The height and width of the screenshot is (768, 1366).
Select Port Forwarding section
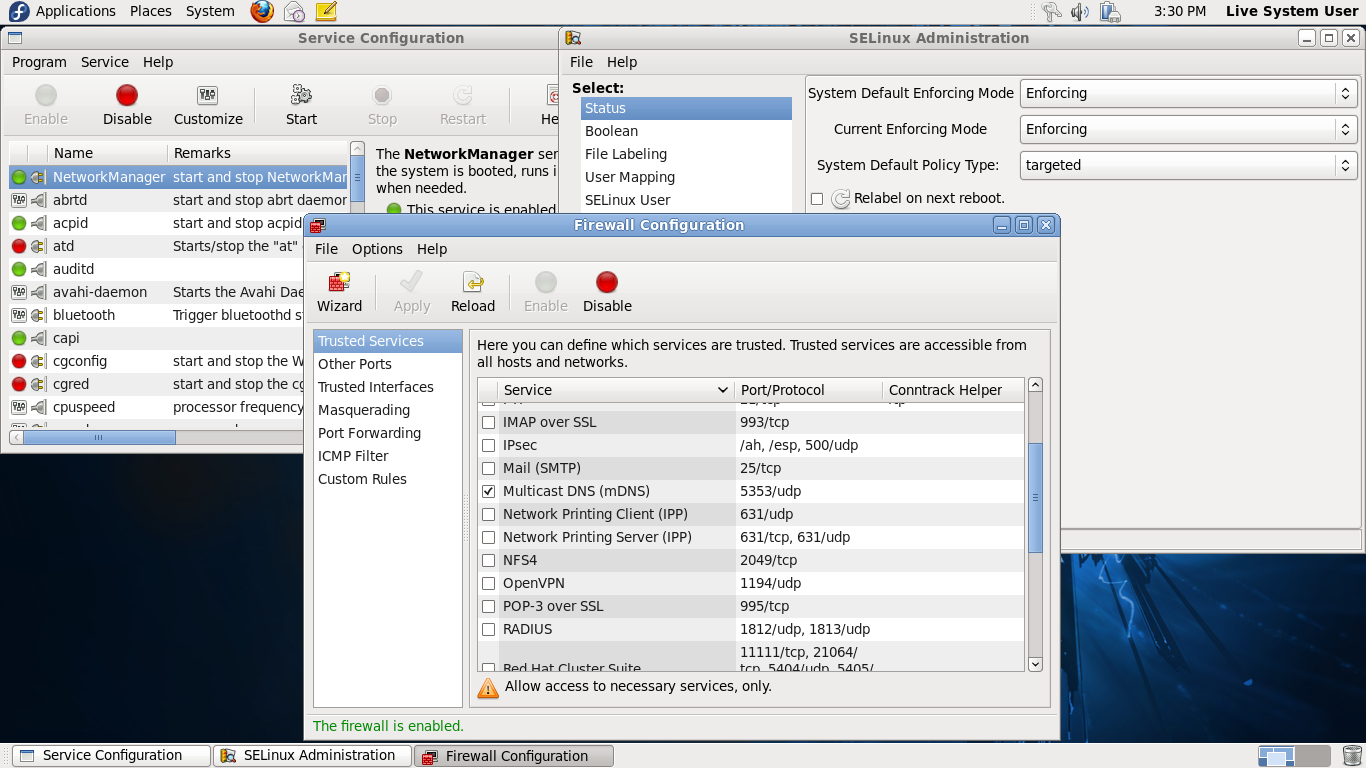pos(388,433)
